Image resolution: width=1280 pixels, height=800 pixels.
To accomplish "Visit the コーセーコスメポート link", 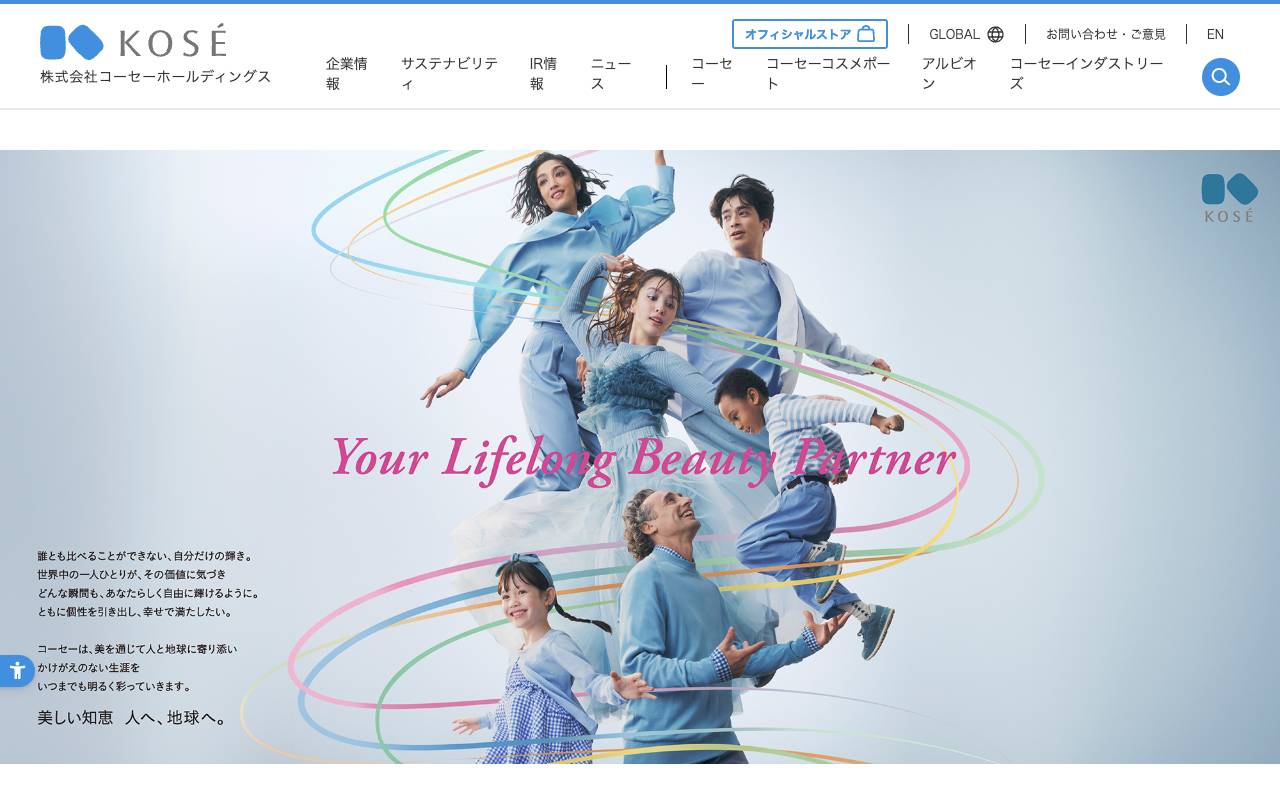I will 828,73.
